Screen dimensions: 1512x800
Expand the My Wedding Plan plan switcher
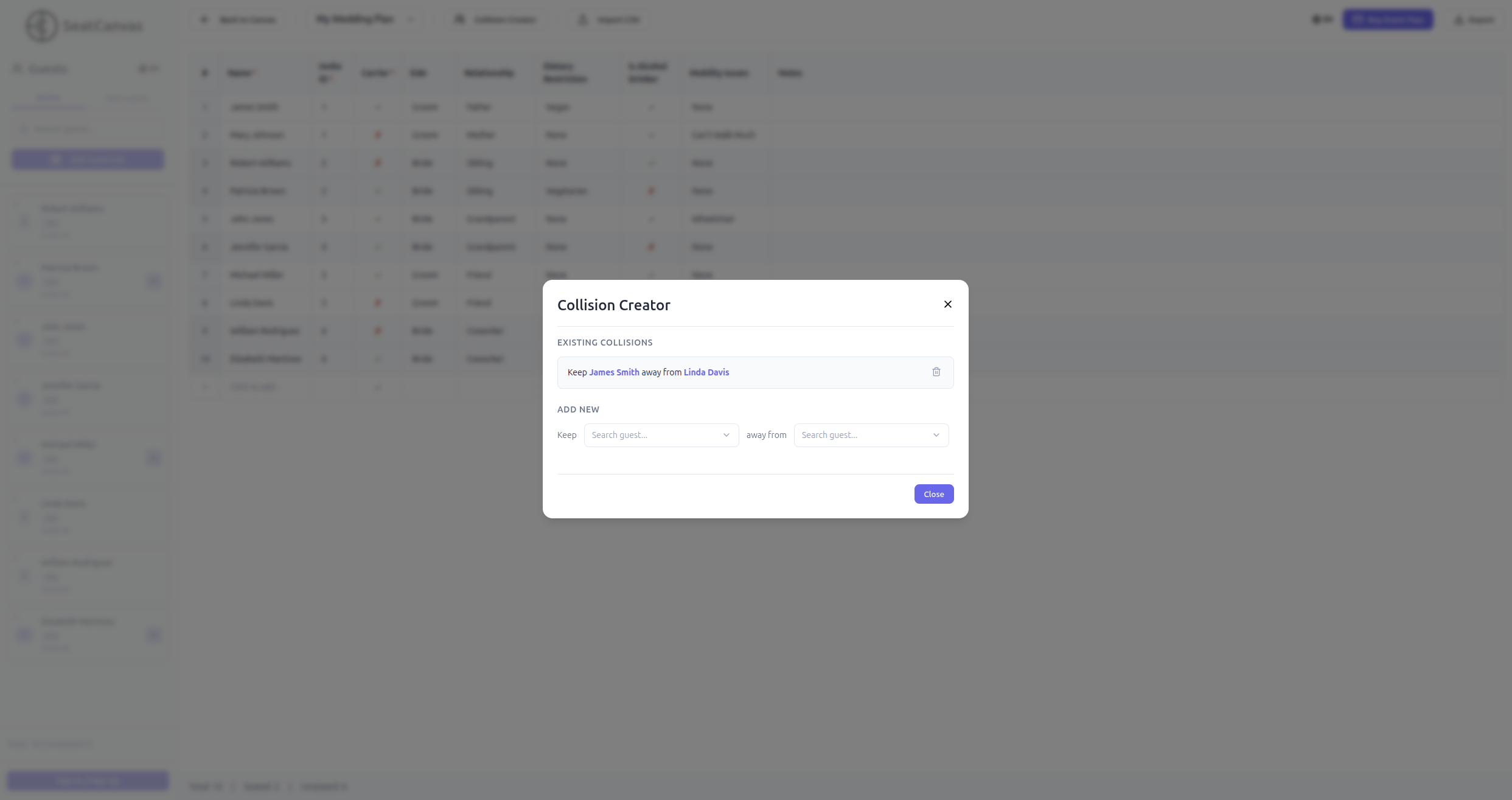411,19
